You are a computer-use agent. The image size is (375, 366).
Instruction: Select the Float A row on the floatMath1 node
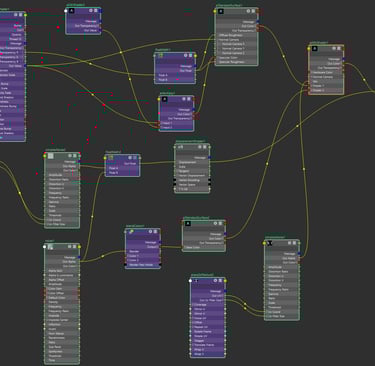coord(175,75)
